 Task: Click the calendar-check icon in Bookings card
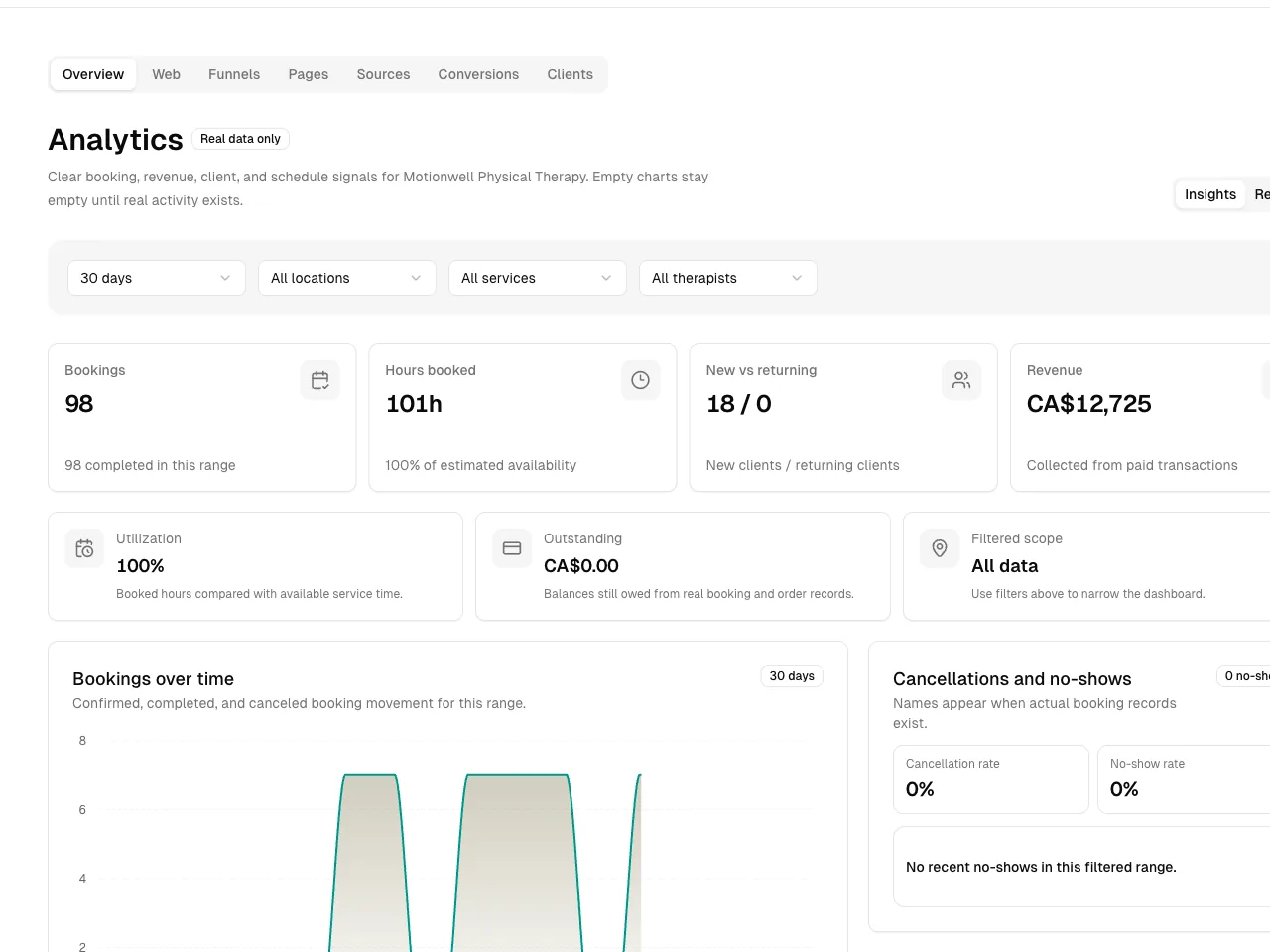click(319, 380)
